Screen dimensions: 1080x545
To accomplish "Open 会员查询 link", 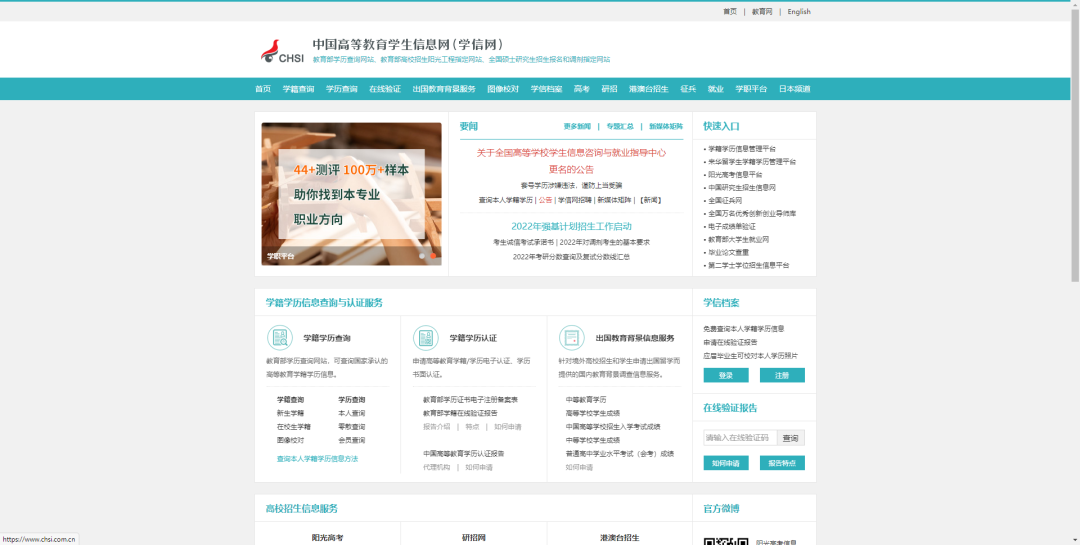I will point(351,440).
